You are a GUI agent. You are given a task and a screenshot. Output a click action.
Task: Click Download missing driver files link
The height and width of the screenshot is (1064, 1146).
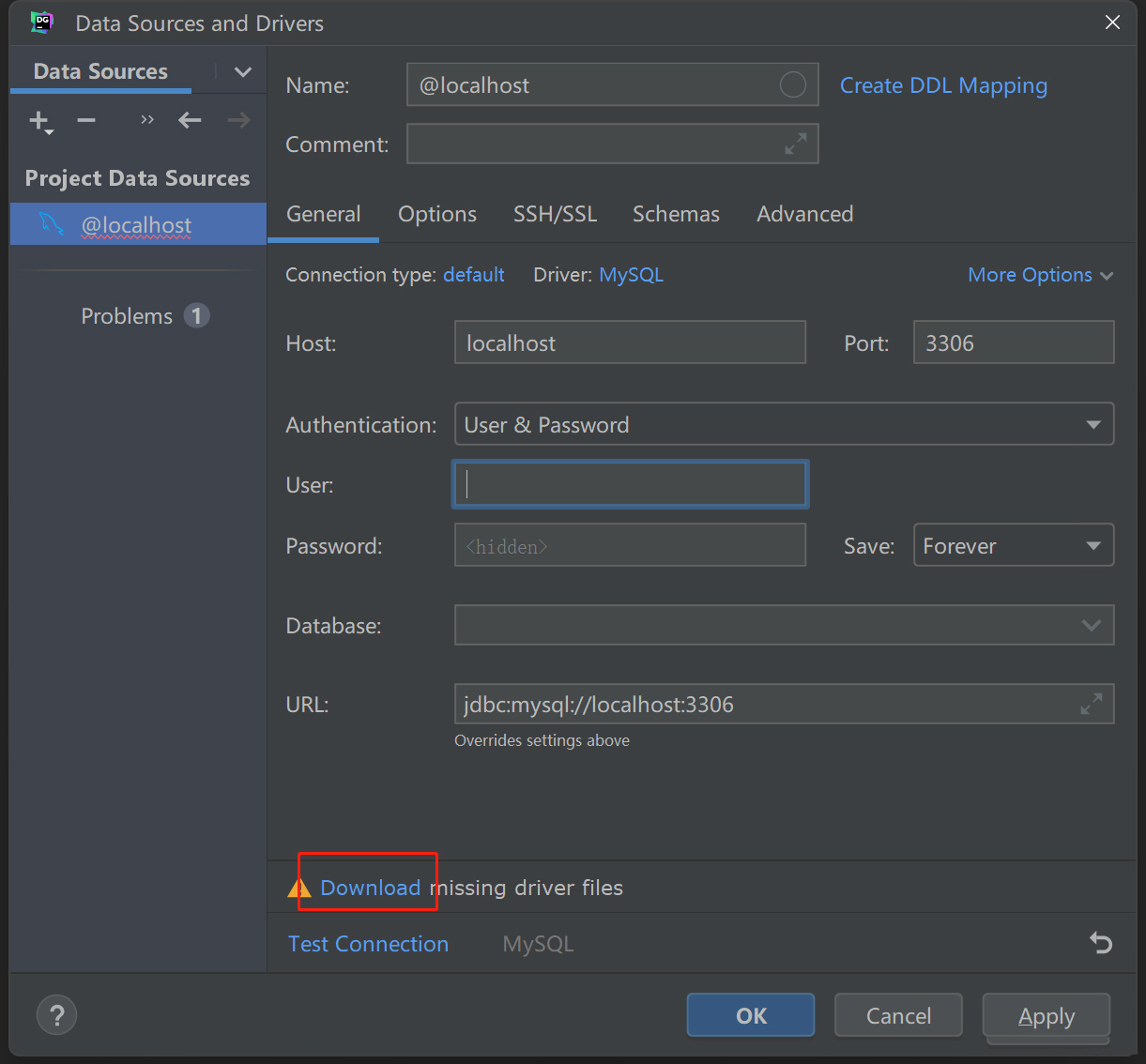[370, 888]
